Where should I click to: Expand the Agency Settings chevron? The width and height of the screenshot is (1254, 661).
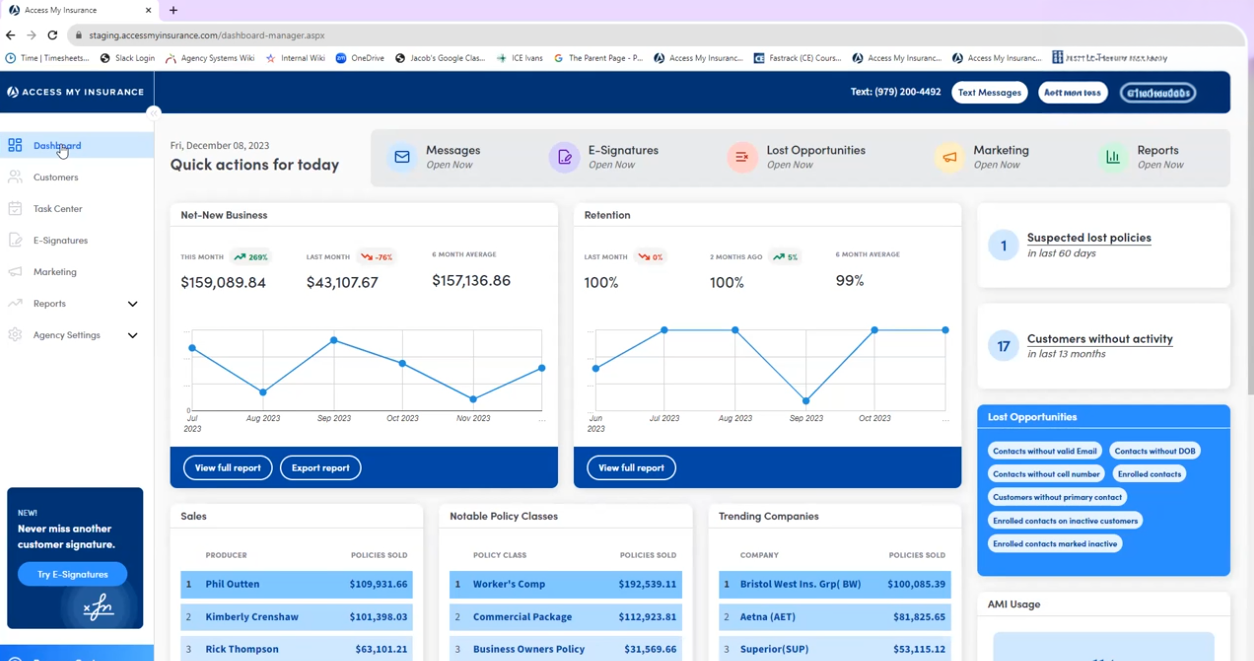click(x=132, y=336)
